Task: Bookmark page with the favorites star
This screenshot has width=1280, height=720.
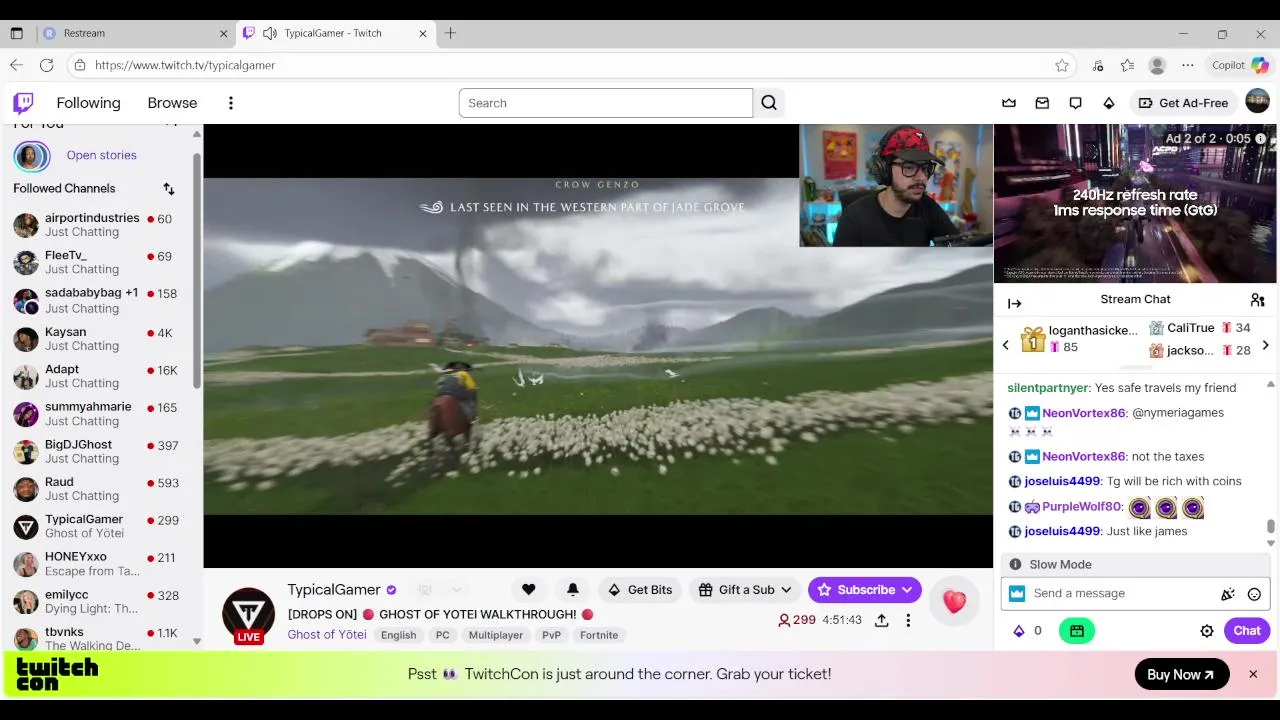Action: tap(1062, 65)
